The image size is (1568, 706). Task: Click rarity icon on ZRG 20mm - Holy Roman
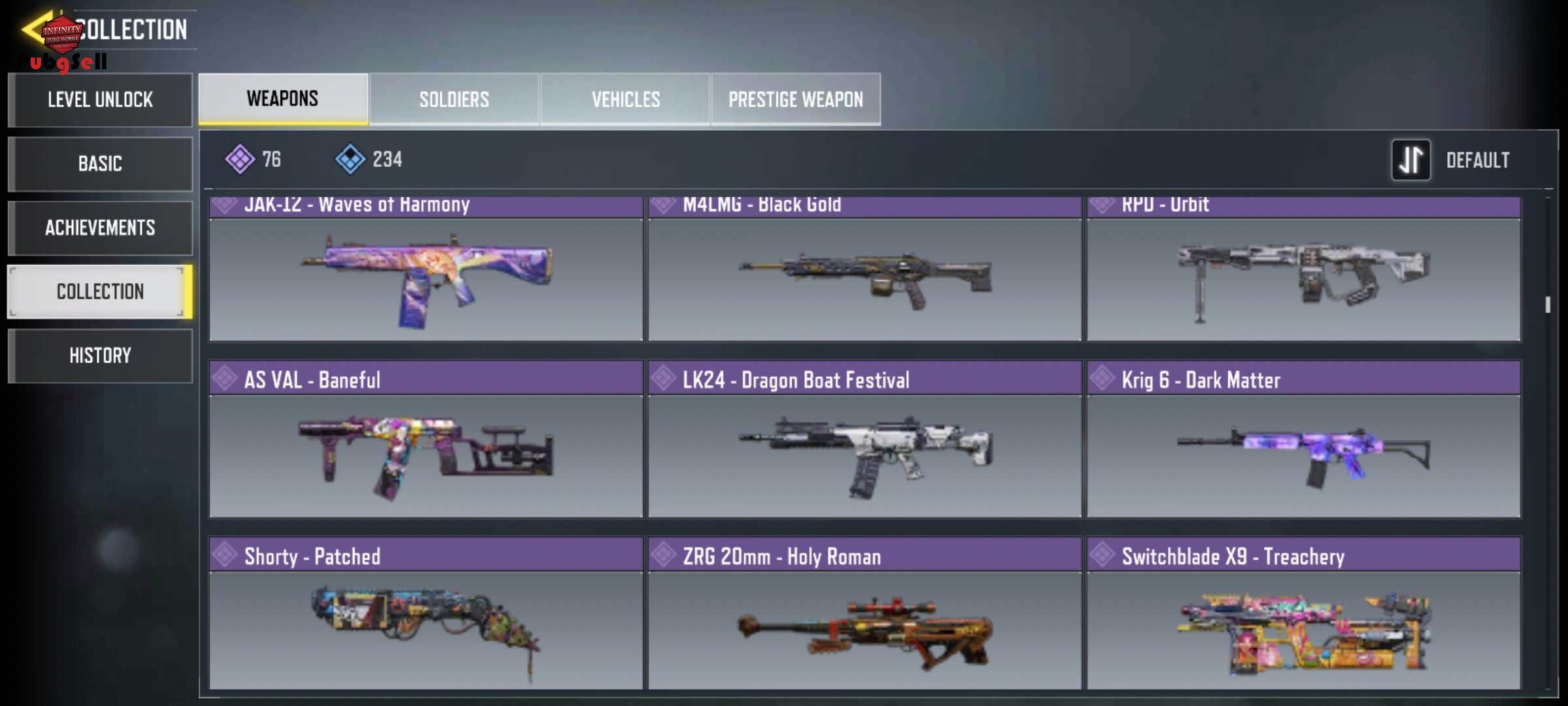663,554
